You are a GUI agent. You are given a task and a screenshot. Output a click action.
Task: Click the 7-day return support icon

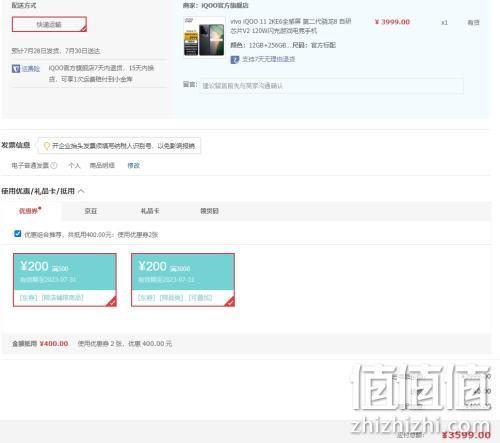(235, 59)
